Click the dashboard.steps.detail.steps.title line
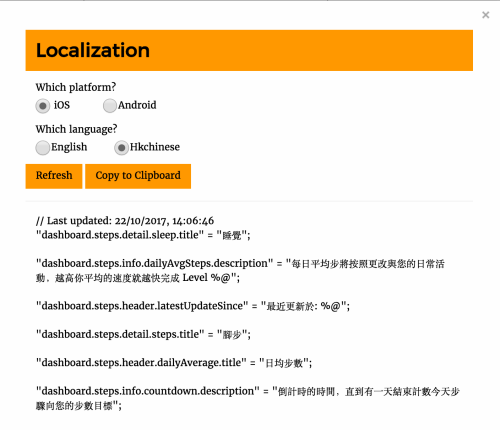500x430 pixels. click(x=143, y=334)
